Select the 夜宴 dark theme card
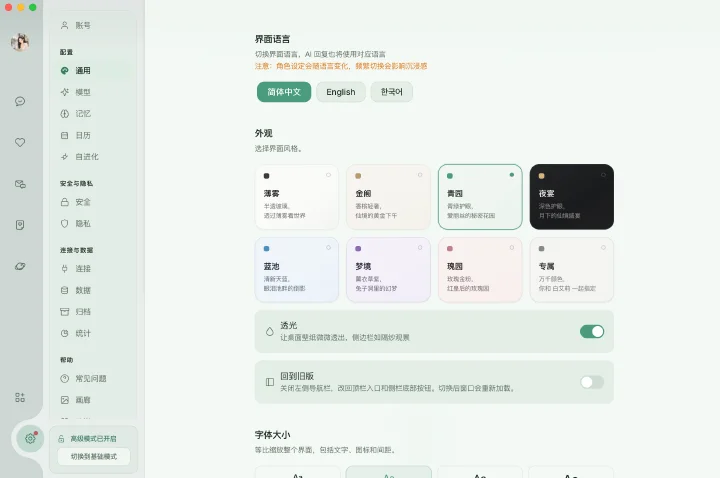Viewport: 720px width, 478px height. tap(572, 197)
